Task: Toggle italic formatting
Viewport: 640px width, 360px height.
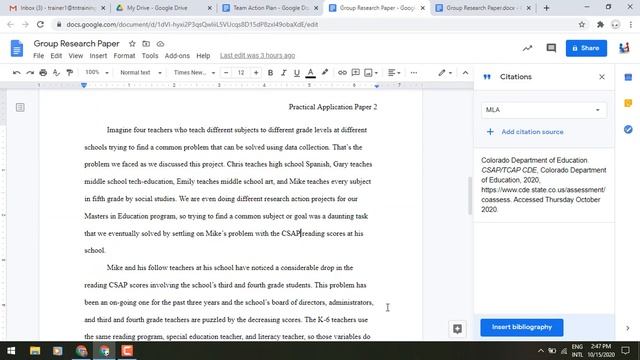Action: coord(284,73)
